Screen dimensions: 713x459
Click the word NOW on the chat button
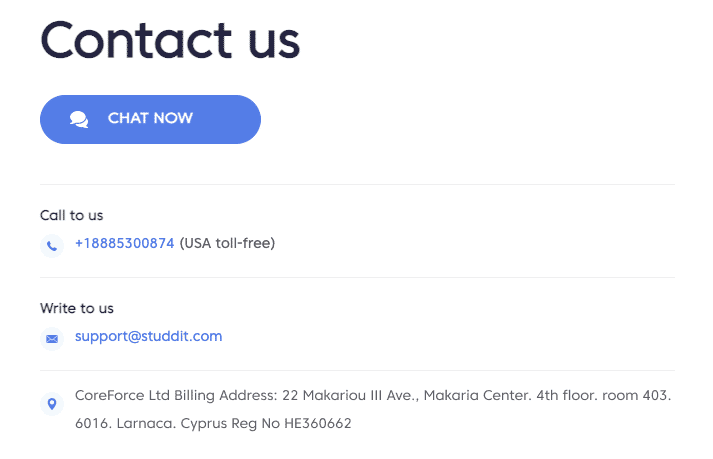coord(173,118)
